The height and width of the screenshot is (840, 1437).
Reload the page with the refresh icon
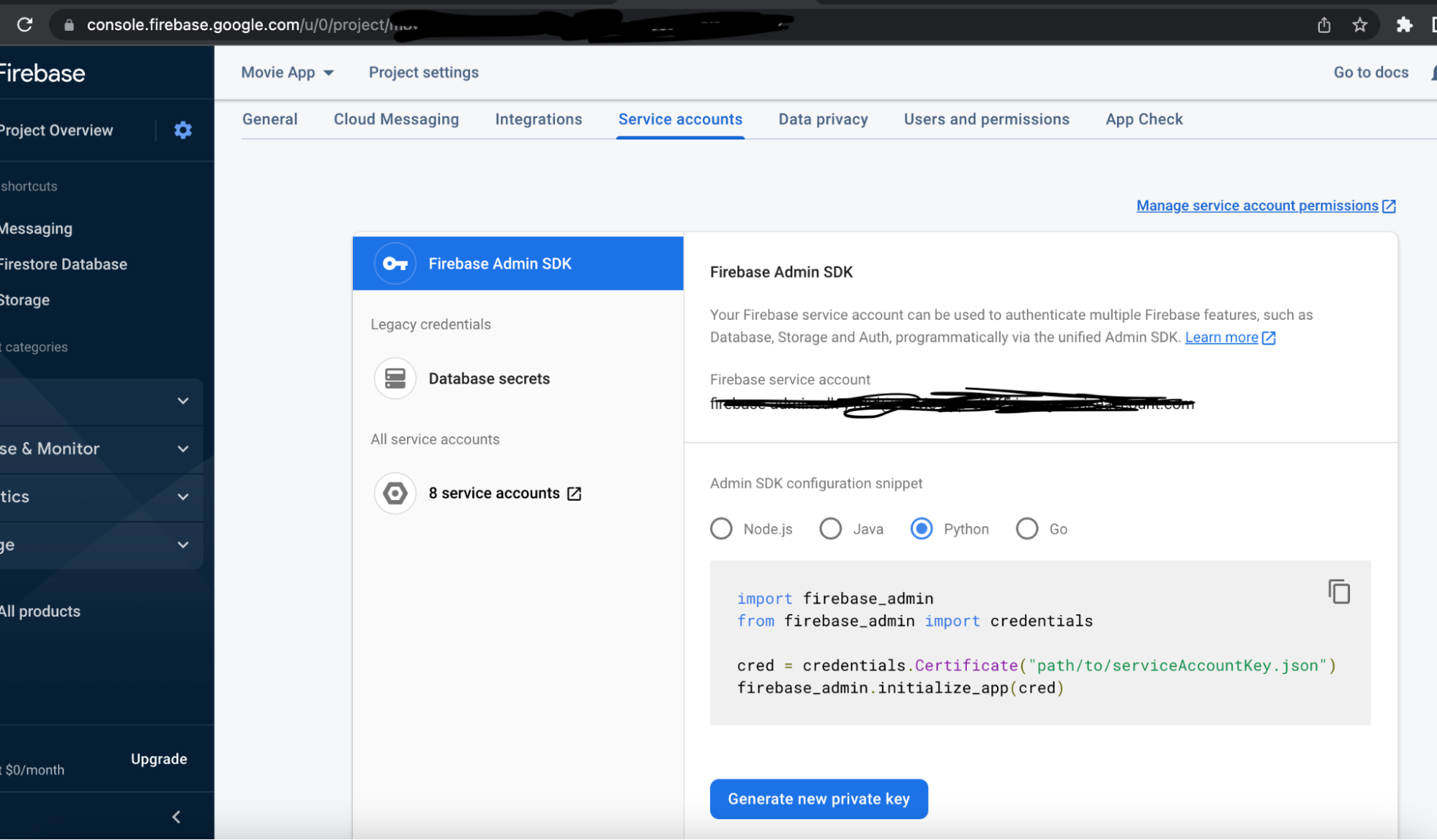click(24, 24)
